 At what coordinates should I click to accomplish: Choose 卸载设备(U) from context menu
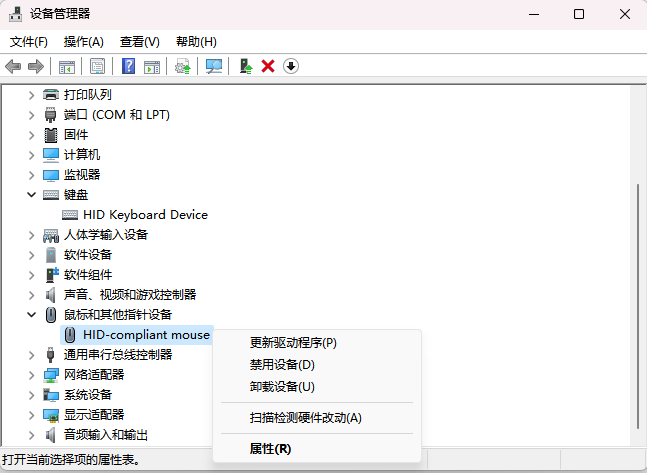coord(317,387)
